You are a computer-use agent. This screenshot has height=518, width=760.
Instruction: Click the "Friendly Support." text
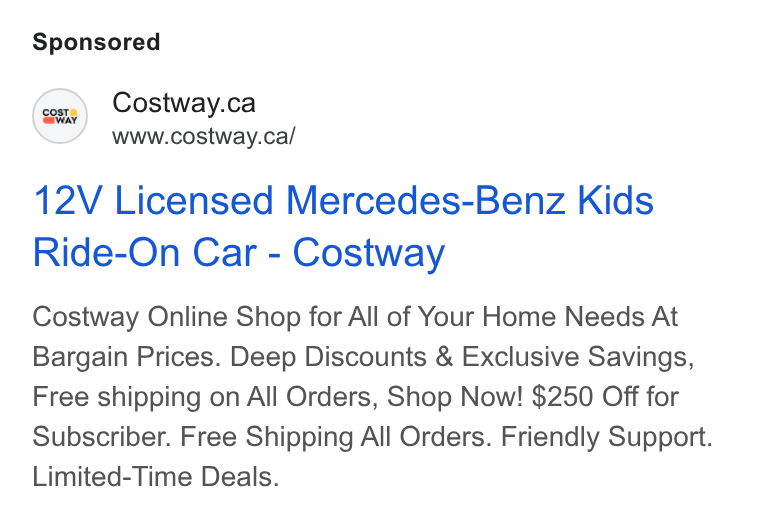pos(607,437)
